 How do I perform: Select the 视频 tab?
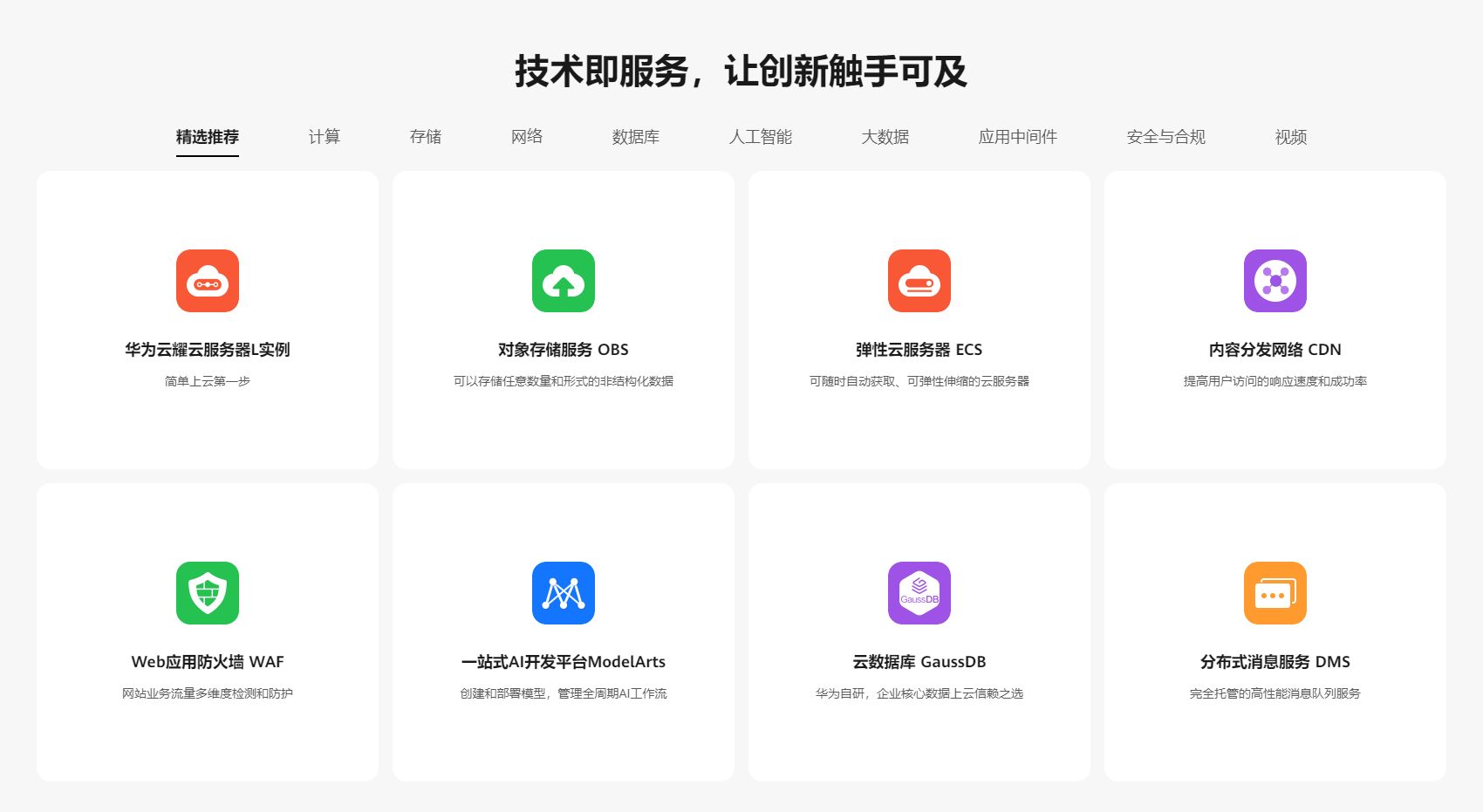coord(1291,137)
